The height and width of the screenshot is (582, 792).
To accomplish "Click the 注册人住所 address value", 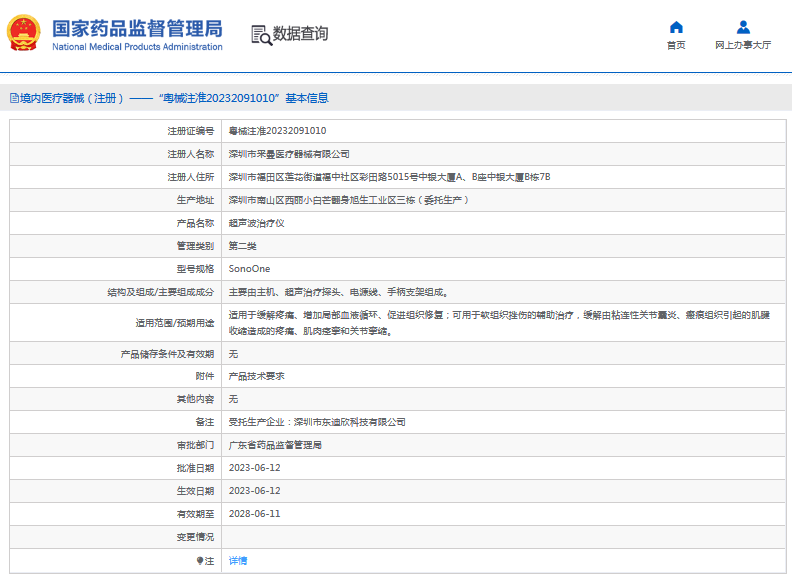I will tap(389, 177).
